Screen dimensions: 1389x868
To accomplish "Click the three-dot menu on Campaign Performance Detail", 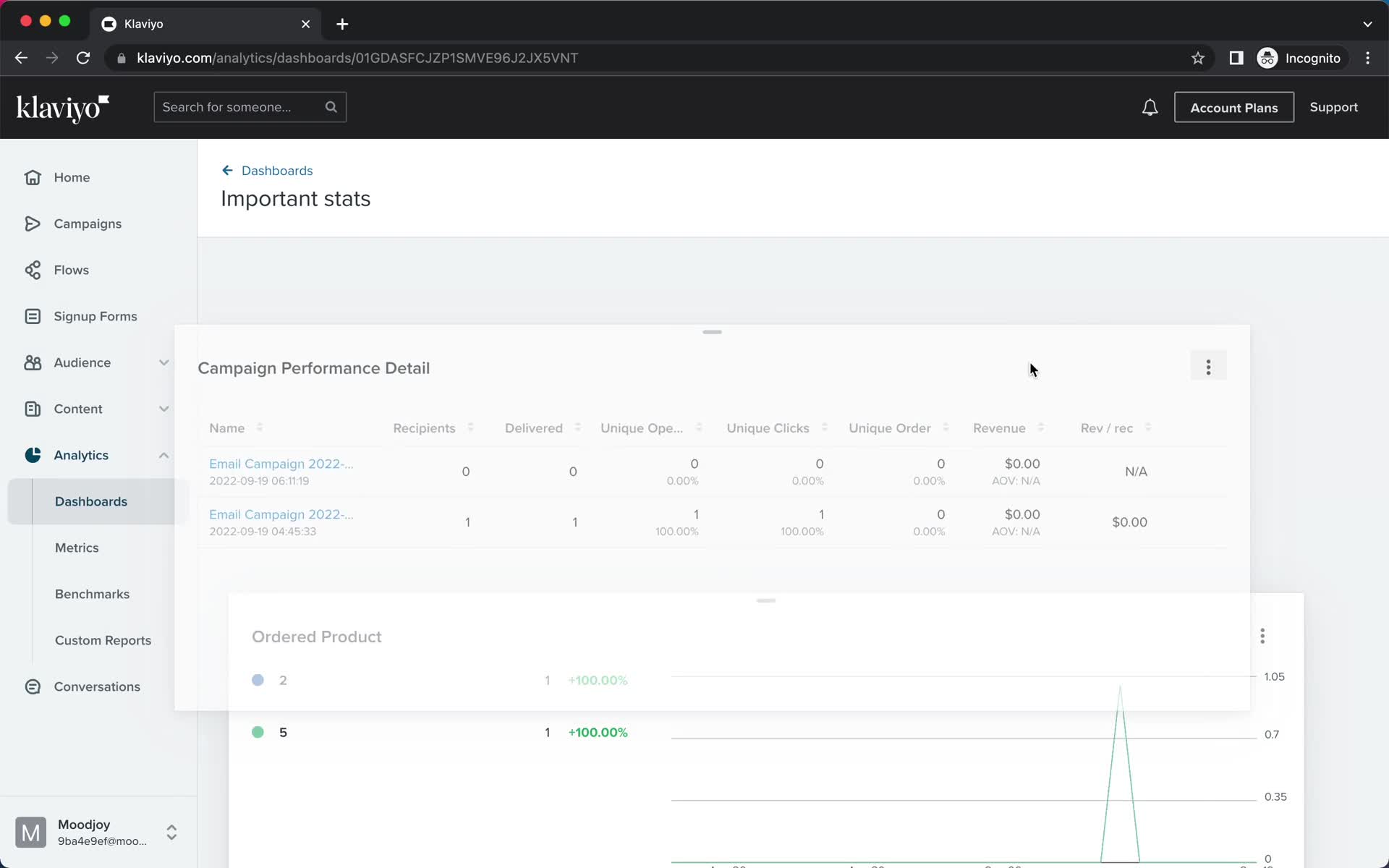I will (1208, 367).
